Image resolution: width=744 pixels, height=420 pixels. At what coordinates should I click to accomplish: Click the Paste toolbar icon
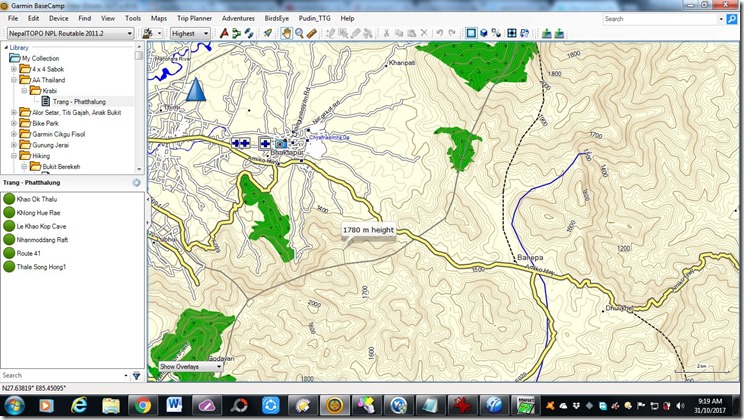[x=411, y=33]
